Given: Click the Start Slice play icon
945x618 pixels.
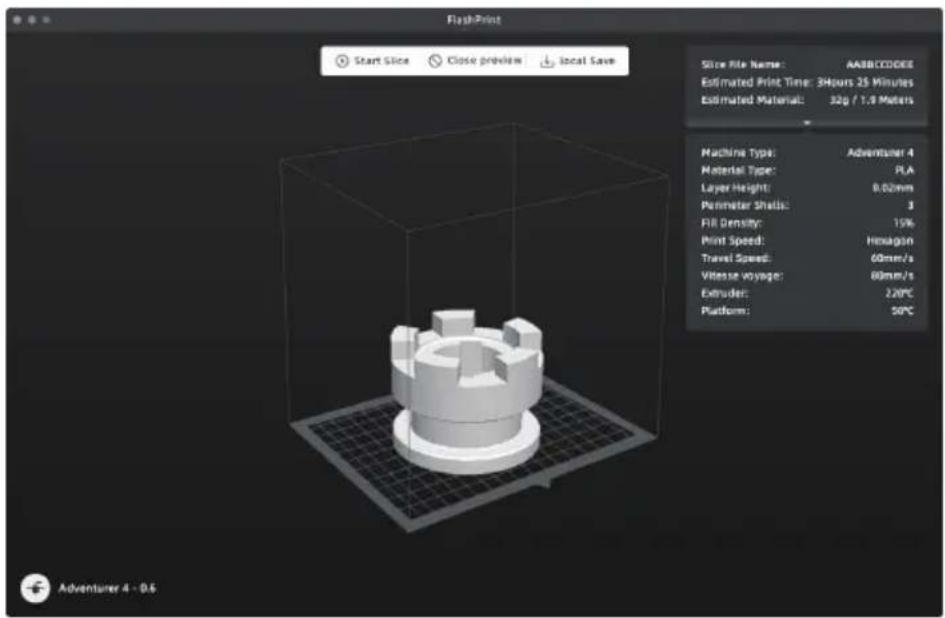Looking at the screenshot, I should (x=342, y=61).
